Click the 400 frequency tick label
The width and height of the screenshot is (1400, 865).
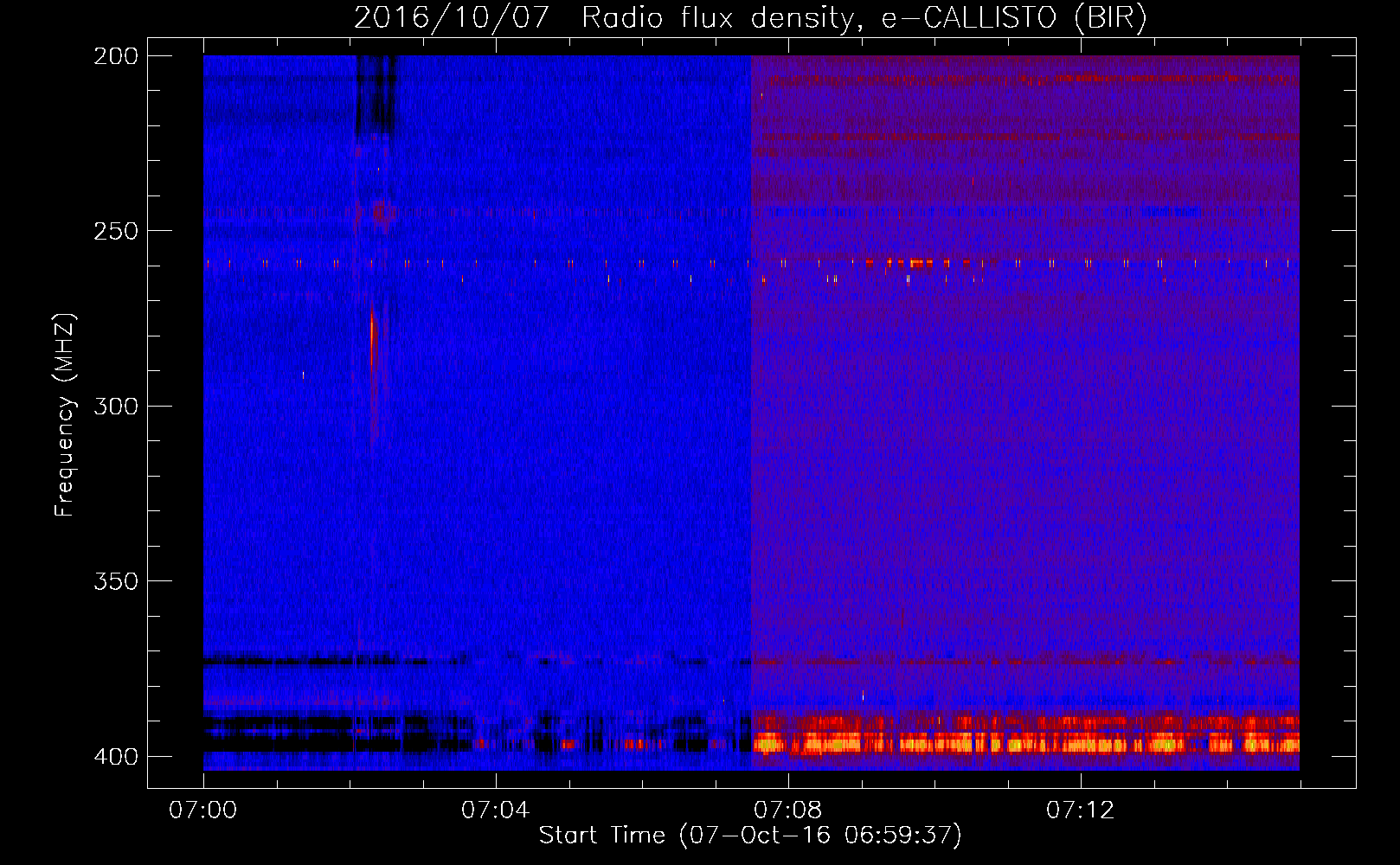pos(116,756)
